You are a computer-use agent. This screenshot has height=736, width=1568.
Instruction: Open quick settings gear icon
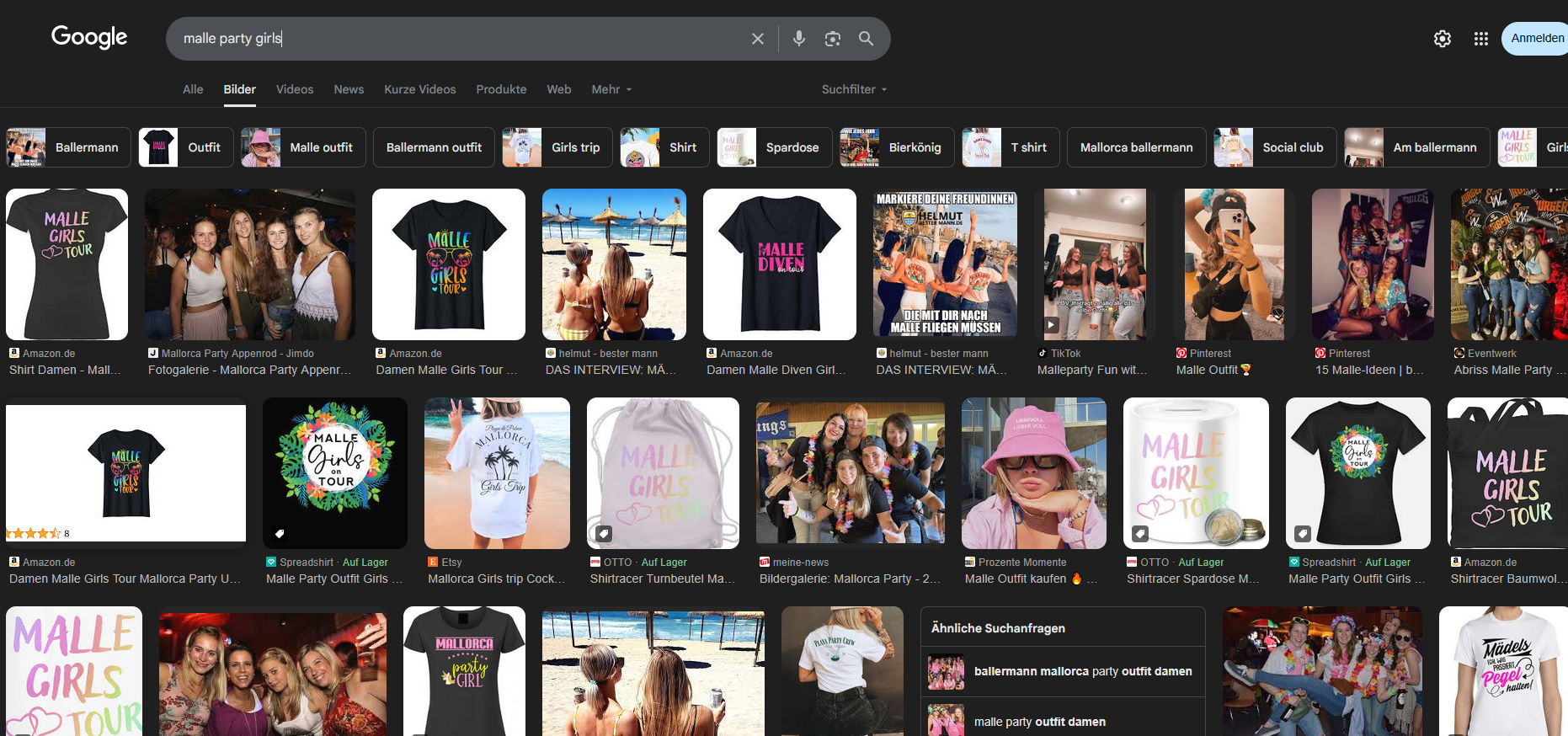coord(1443,39)
